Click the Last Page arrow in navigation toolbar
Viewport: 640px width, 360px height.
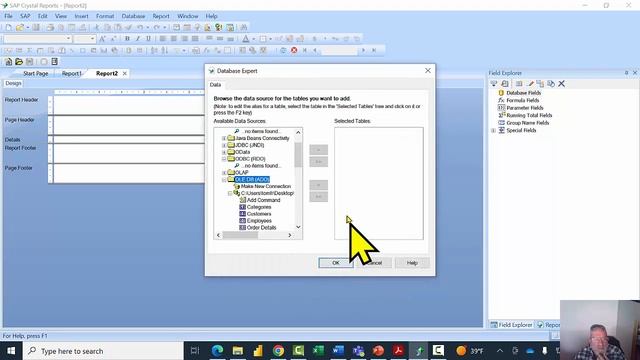point(373,50)
